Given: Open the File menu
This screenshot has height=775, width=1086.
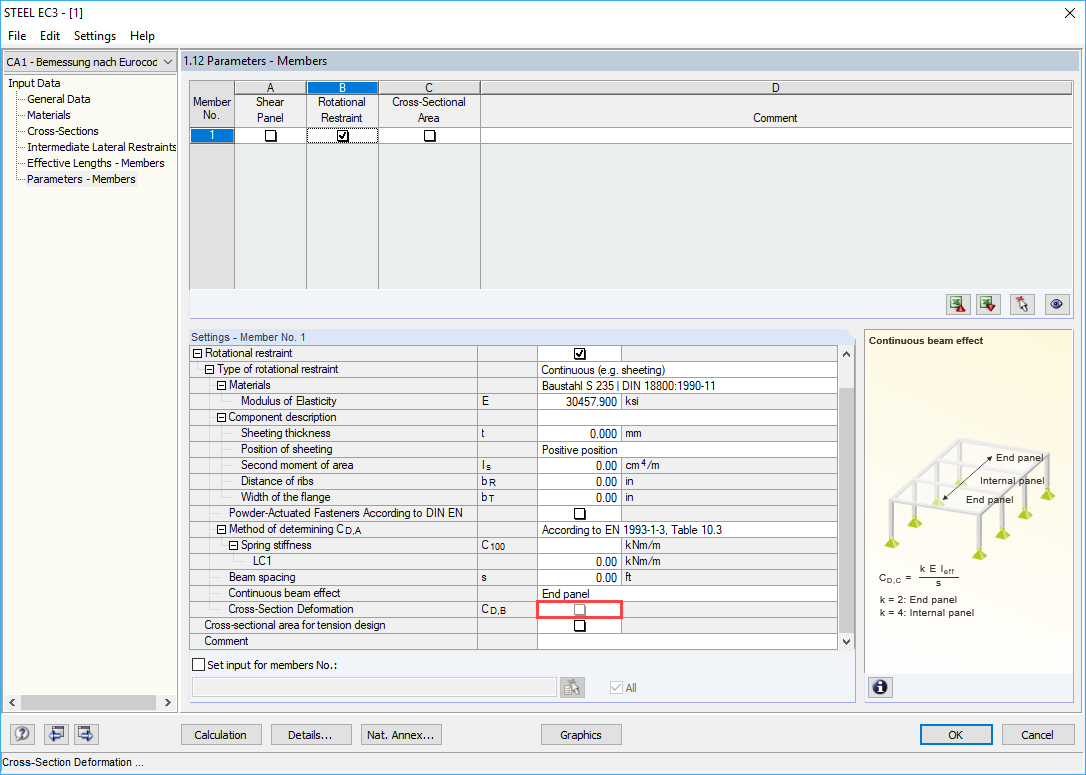Looking at the screenshot, I should tap(16, 35).
